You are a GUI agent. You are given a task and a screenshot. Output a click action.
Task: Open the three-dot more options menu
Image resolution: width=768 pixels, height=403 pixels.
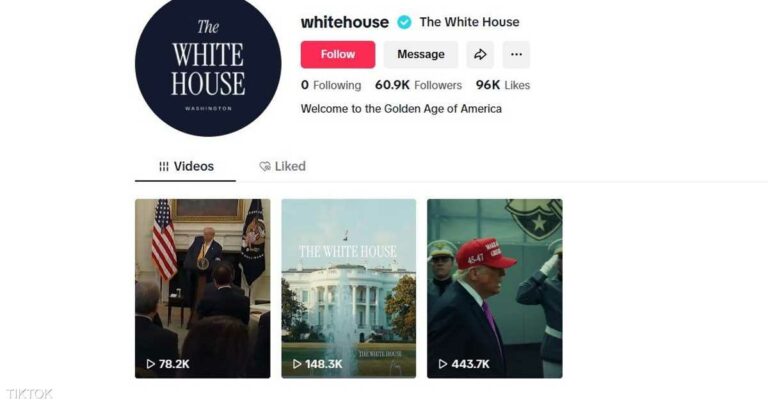coord(516,54)
